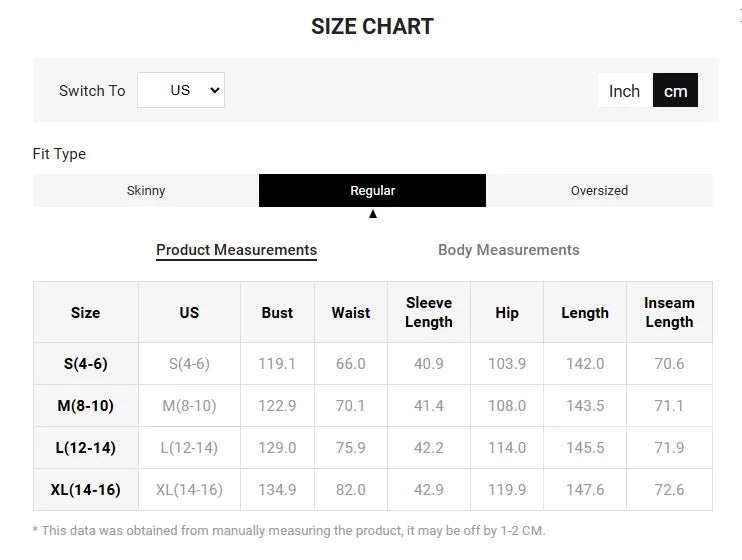Switch units to cm
Image resolution: width=742 pixels, height=560 pixels.
point(676,91)
